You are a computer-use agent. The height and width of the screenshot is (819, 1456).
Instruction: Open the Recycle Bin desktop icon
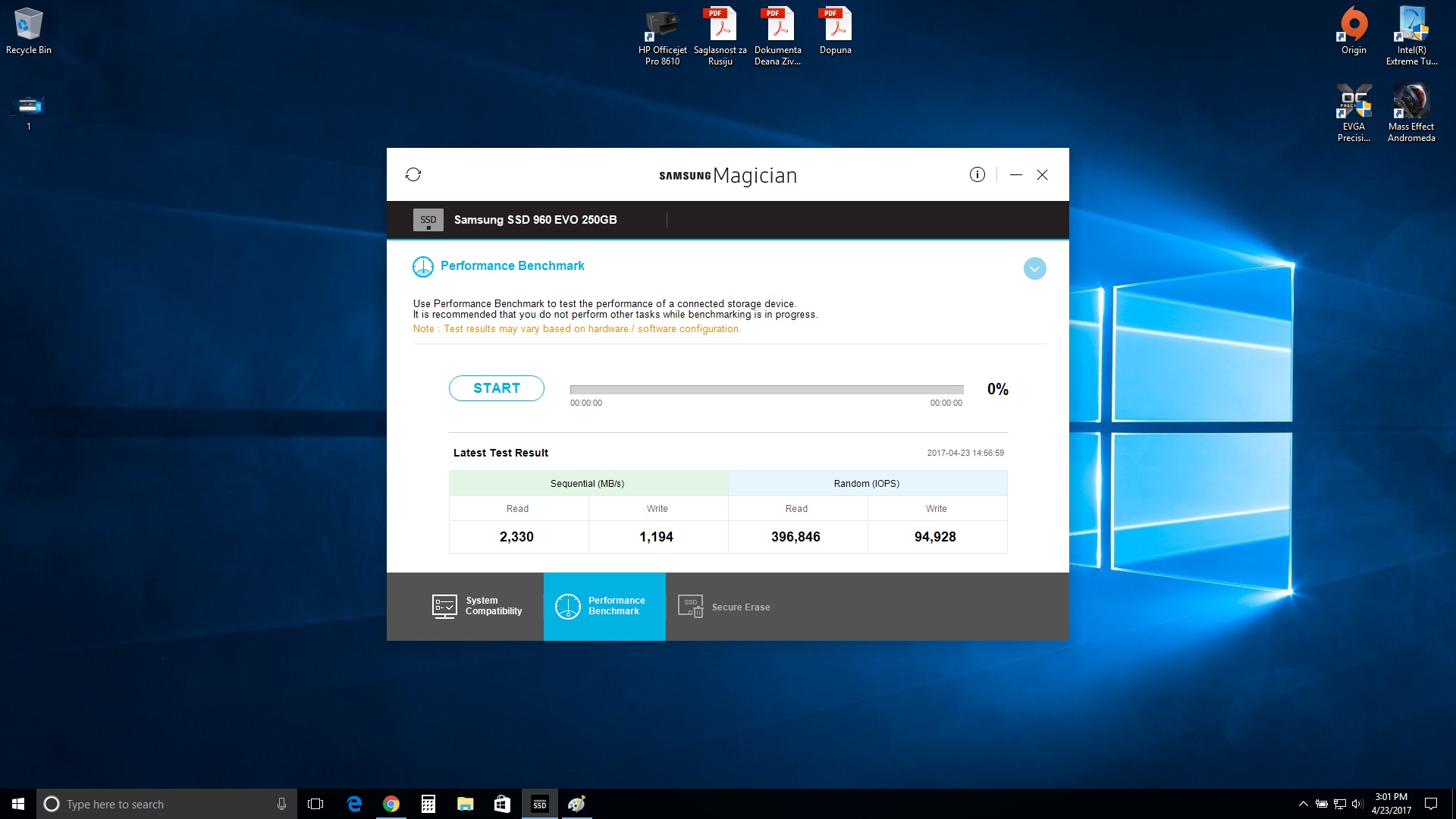tap(29, 31)
